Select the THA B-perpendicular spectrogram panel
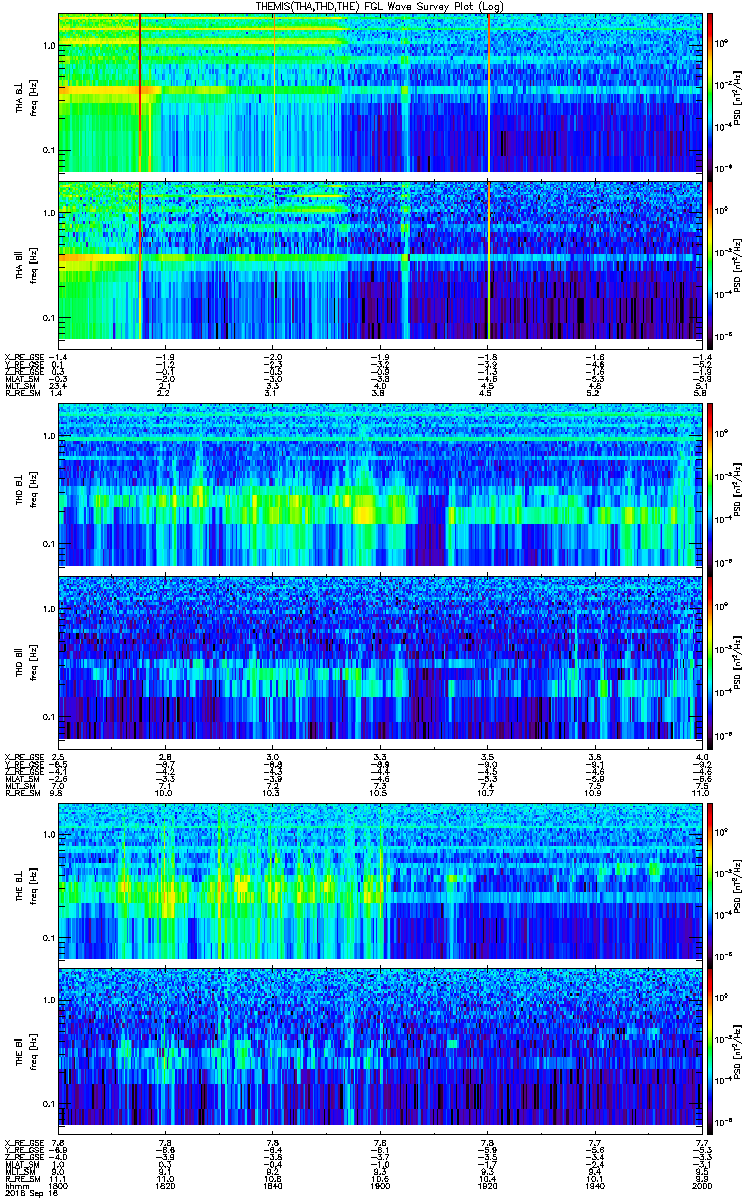The image size is (750, 1200). click(x=380, y=92)
